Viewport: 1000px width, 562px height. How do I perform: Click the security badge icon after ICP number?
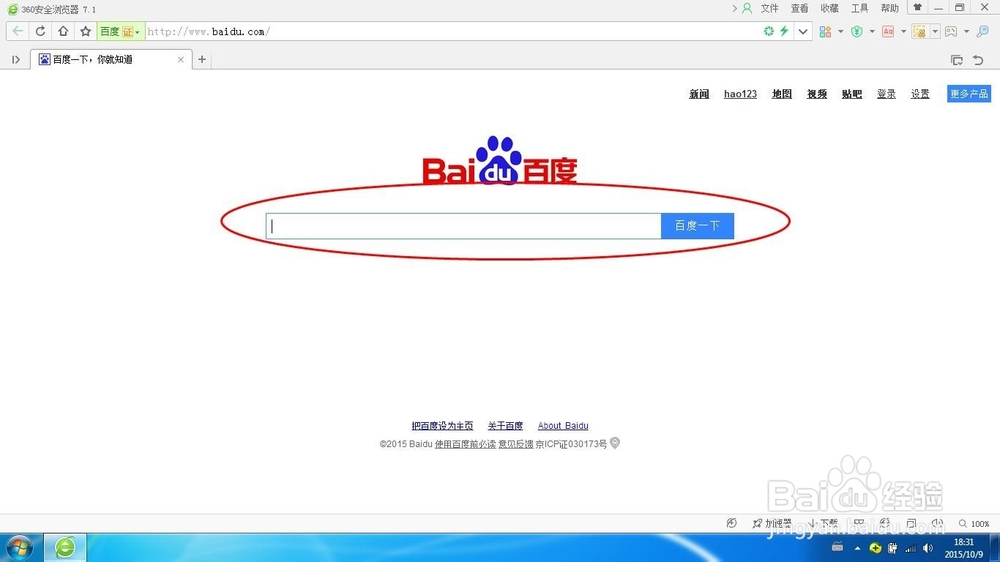[615, 443]
